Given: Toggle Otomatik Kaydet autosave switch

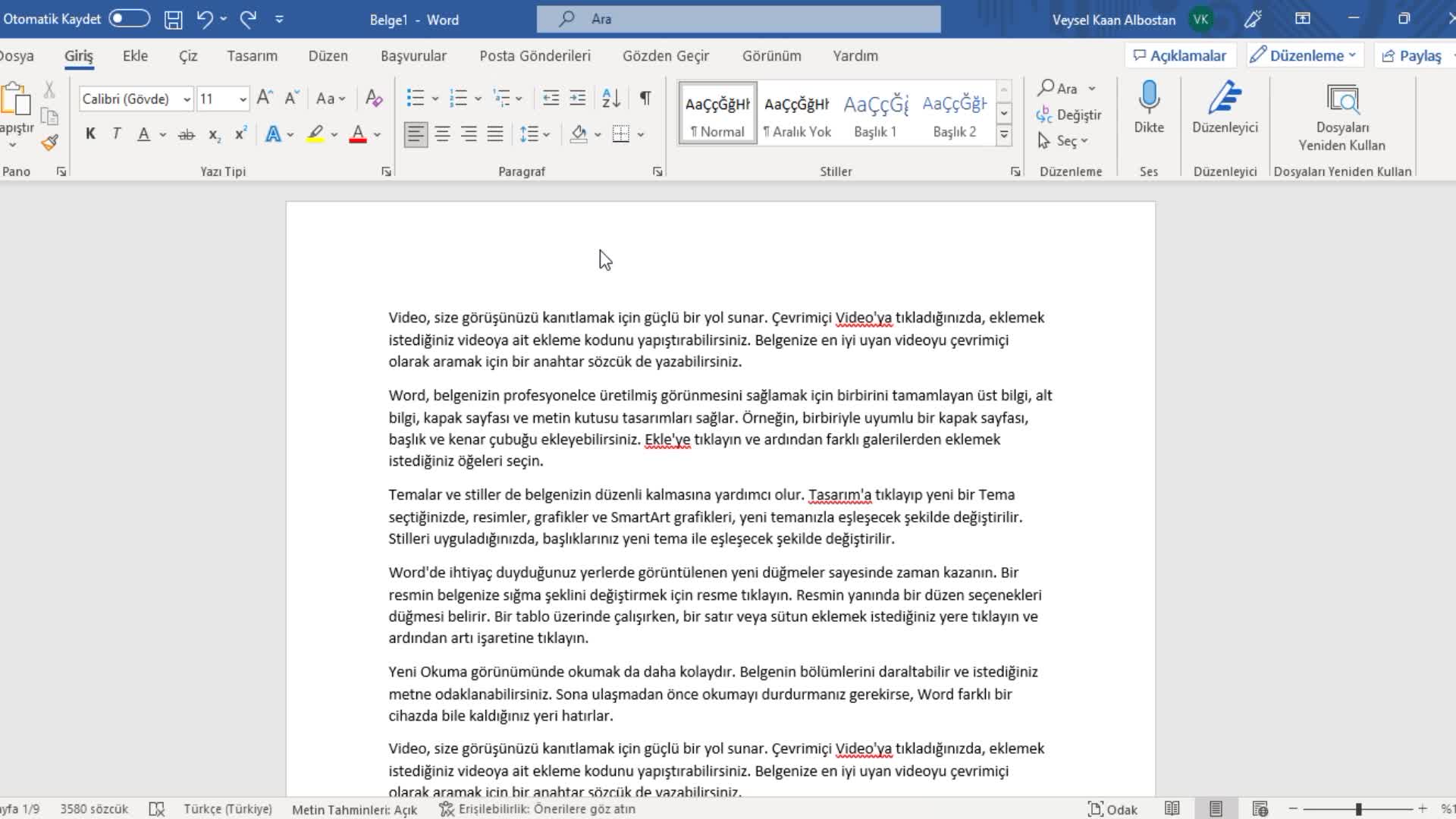Looking at the screenshot, I should coord(129,19).
